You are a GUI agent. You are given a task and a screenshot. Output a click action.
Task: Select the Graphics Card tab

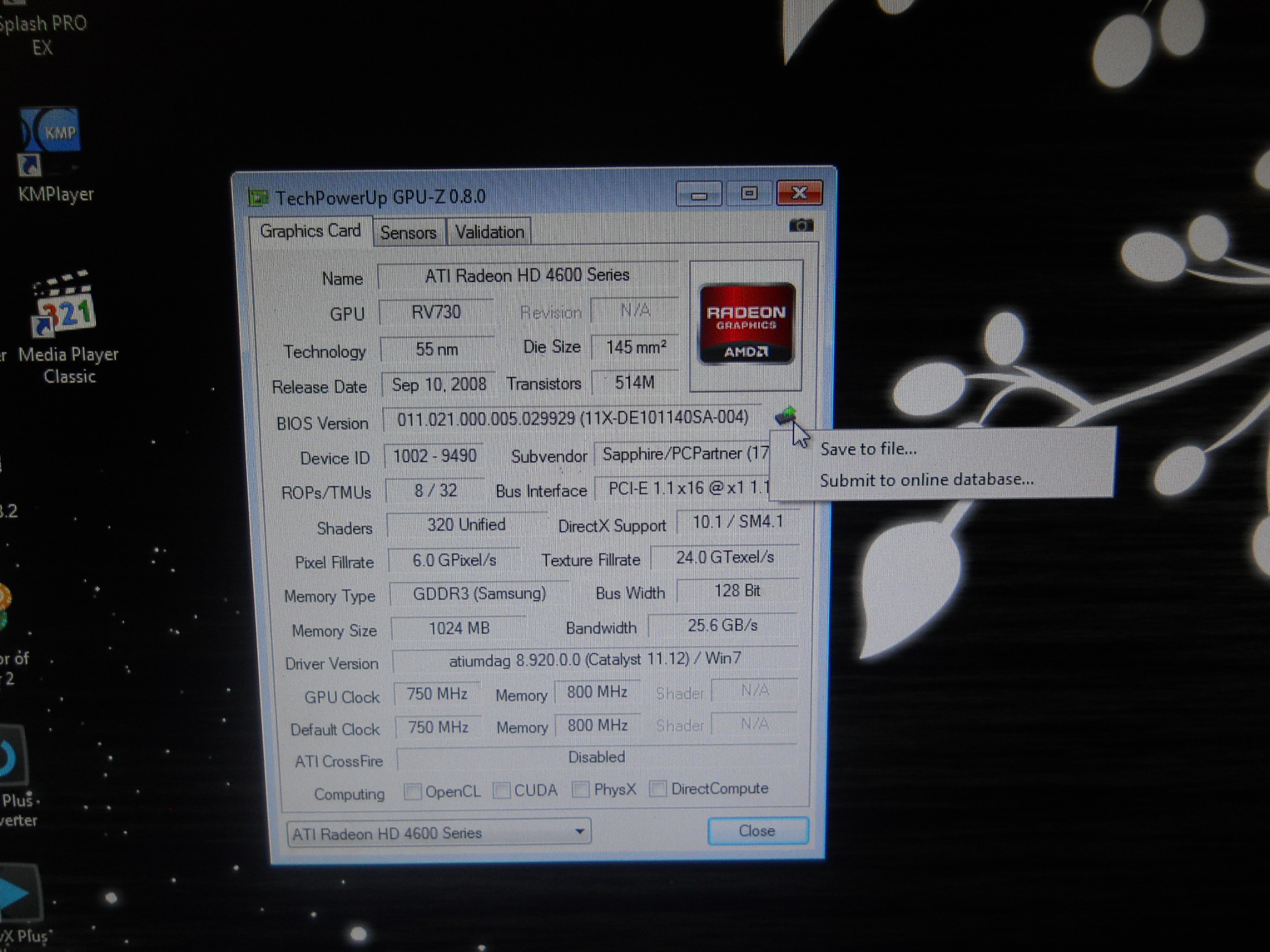point(310,231)
